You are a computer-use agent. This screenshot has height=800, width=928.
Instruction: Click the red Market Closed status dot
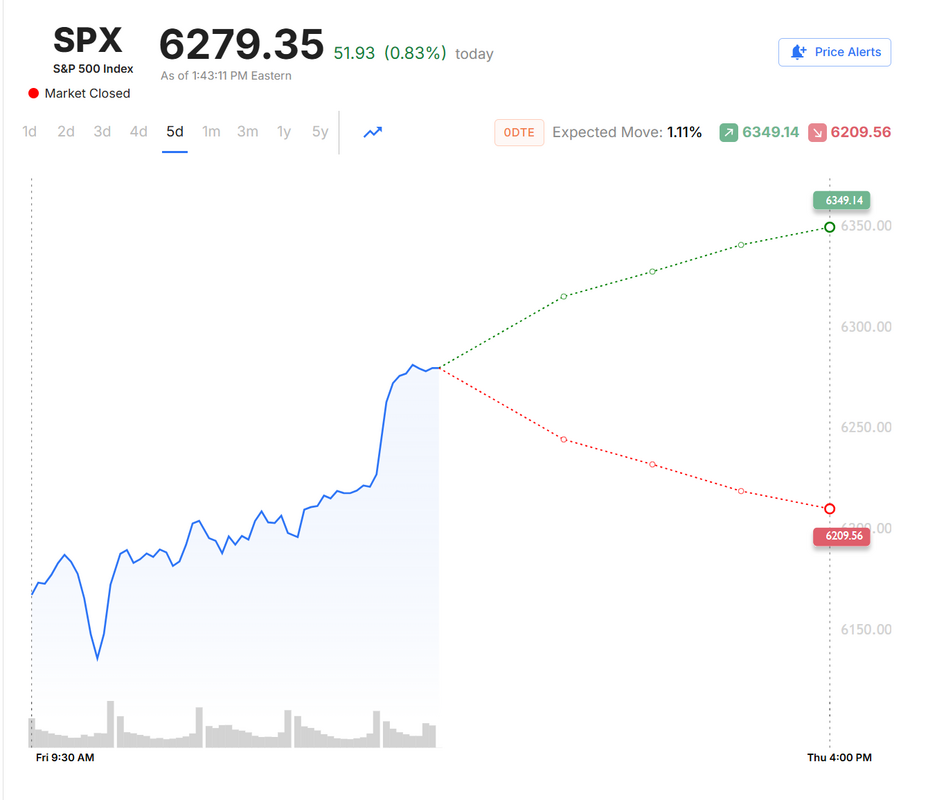tap(34, 93)
